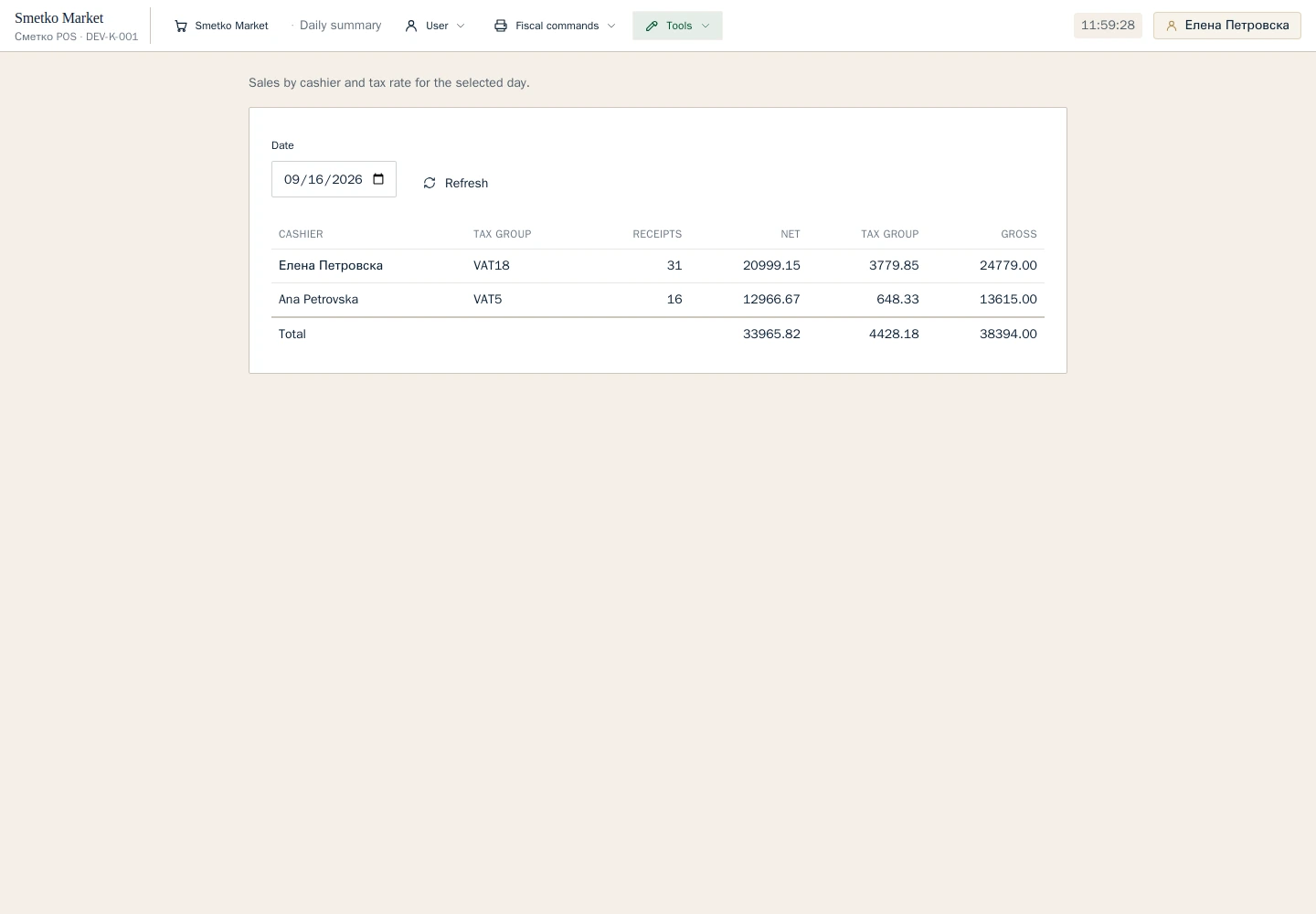Click the NET column header

click(791, 234)
